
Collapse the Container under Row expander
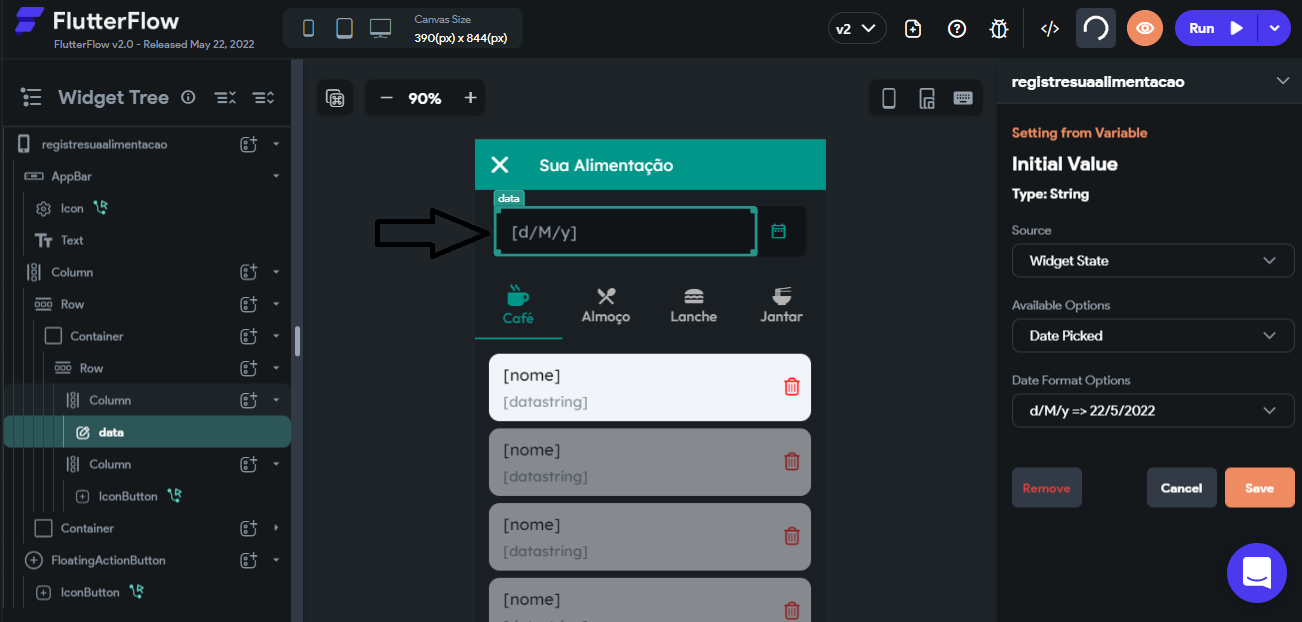276,336
